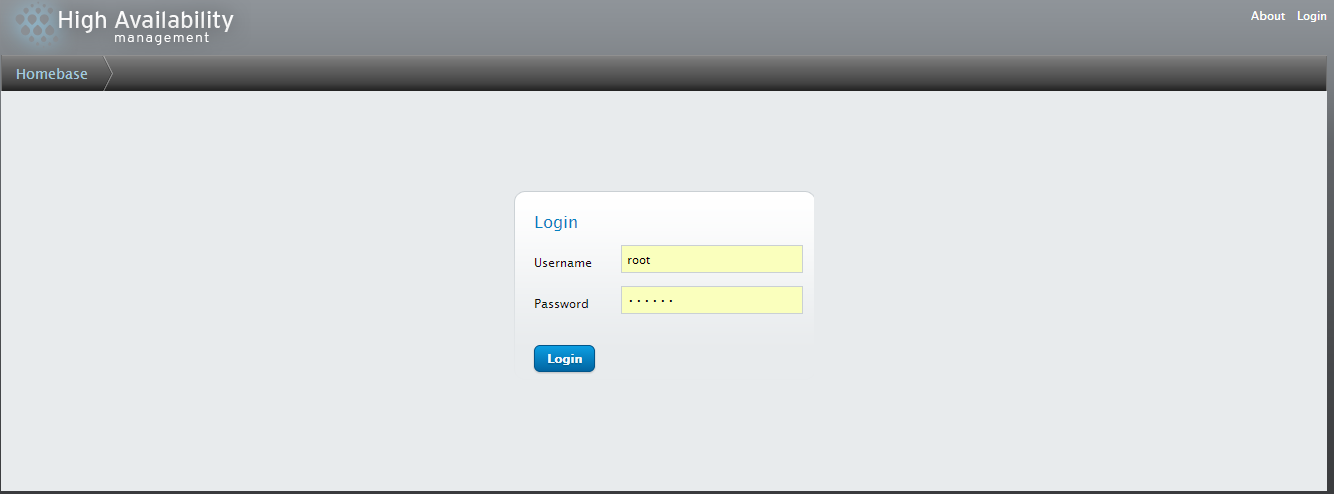The image size is (1334, 494).
Task: Focus the Password input field
Action: click(711, 300)
